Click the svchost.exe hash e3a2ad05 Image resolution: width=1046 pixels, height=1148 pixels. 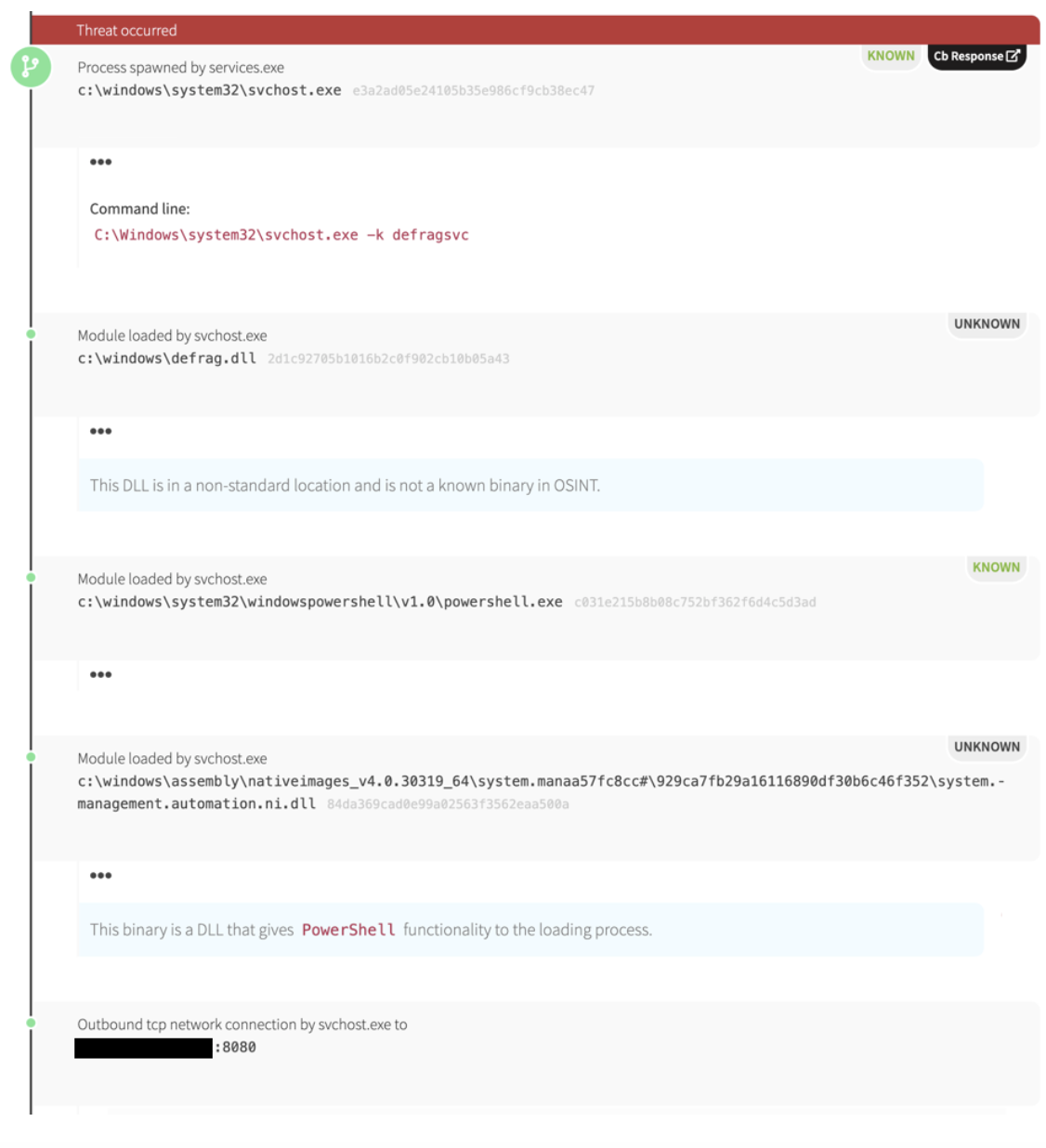click(473, 91)
